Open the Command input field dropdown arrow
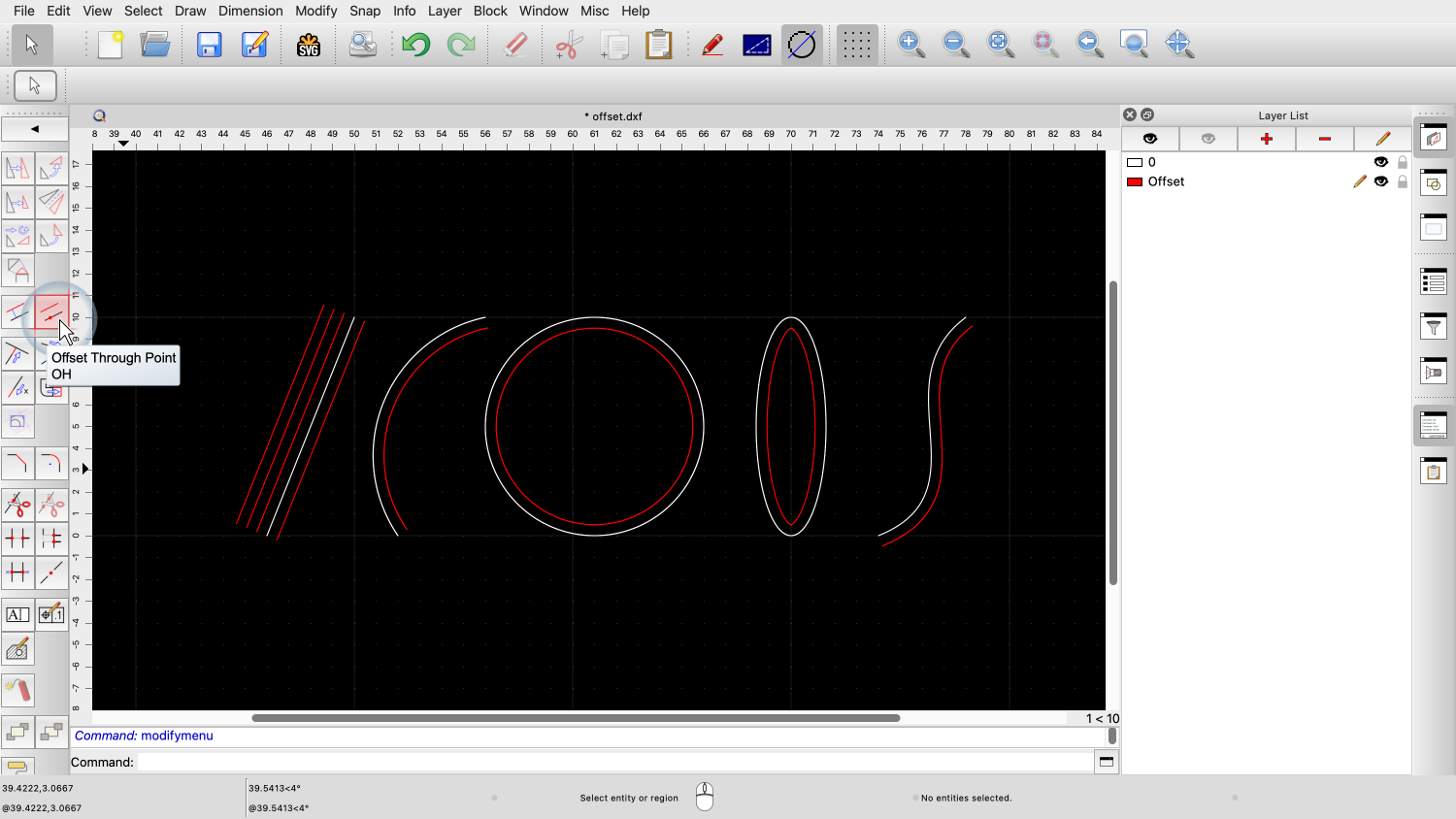This screenshot has height=819, width=1456. click(1106, 762)
